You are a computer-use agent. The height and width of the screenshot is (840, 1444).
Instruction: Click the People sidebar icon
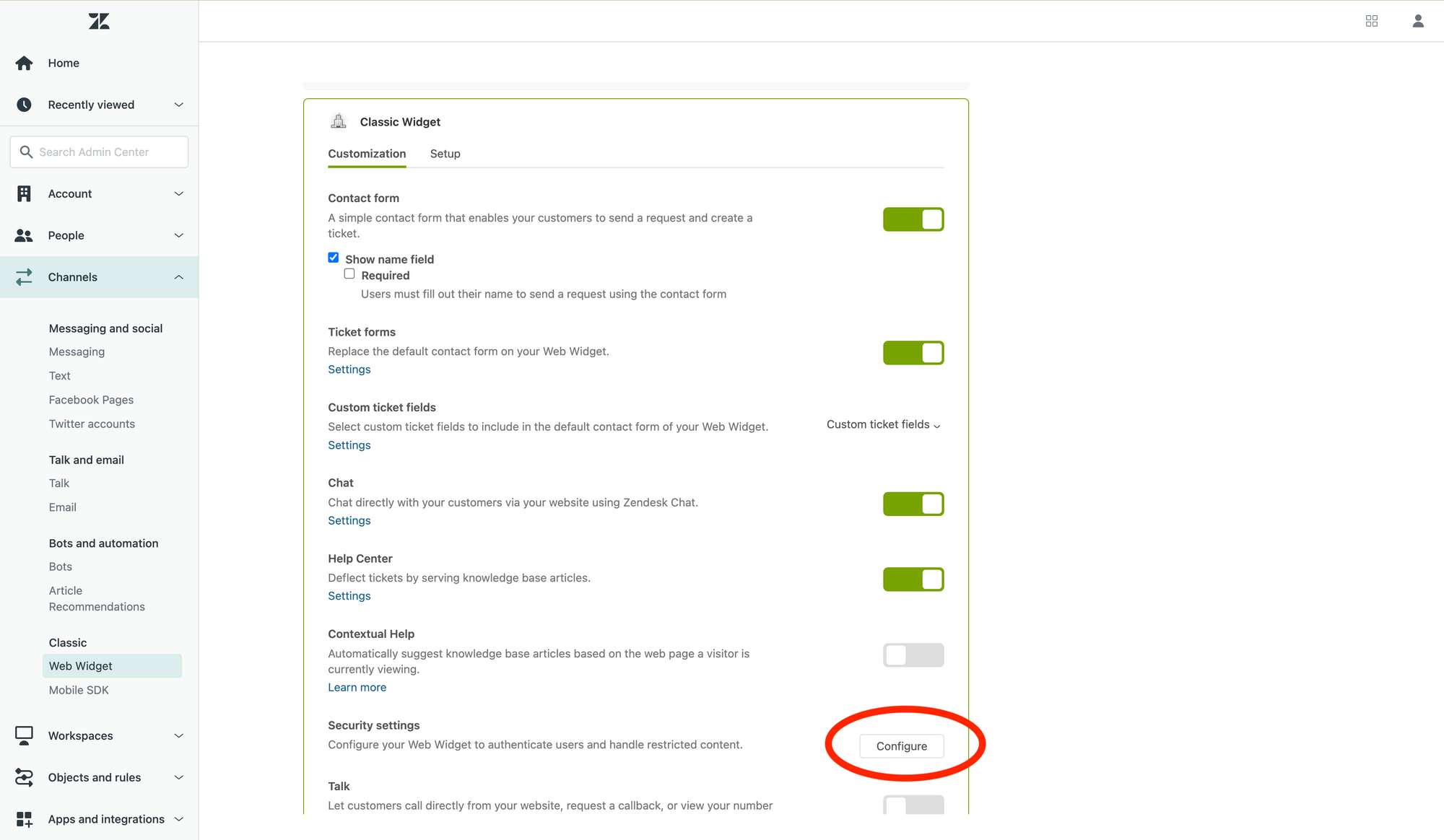[x=24, y=235]
